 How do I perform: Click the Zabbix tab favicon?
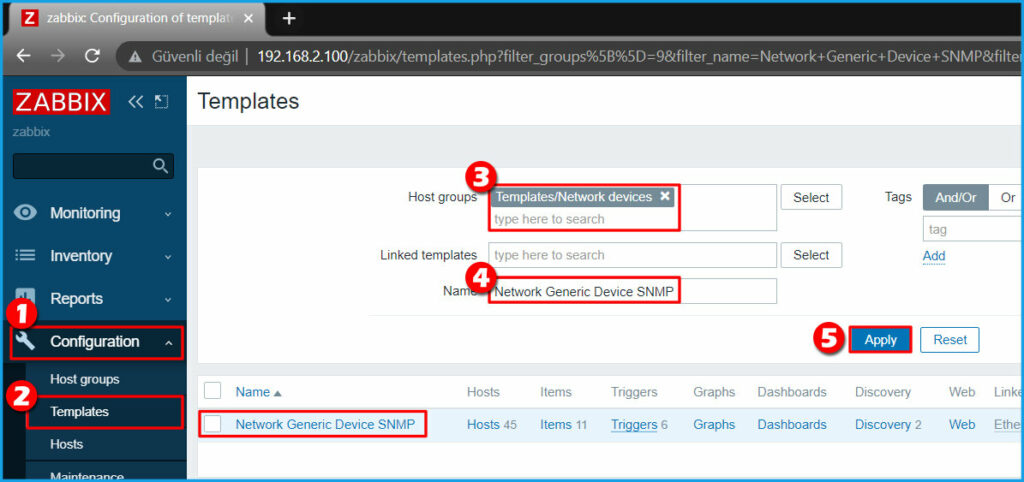[x=29, y=18]
